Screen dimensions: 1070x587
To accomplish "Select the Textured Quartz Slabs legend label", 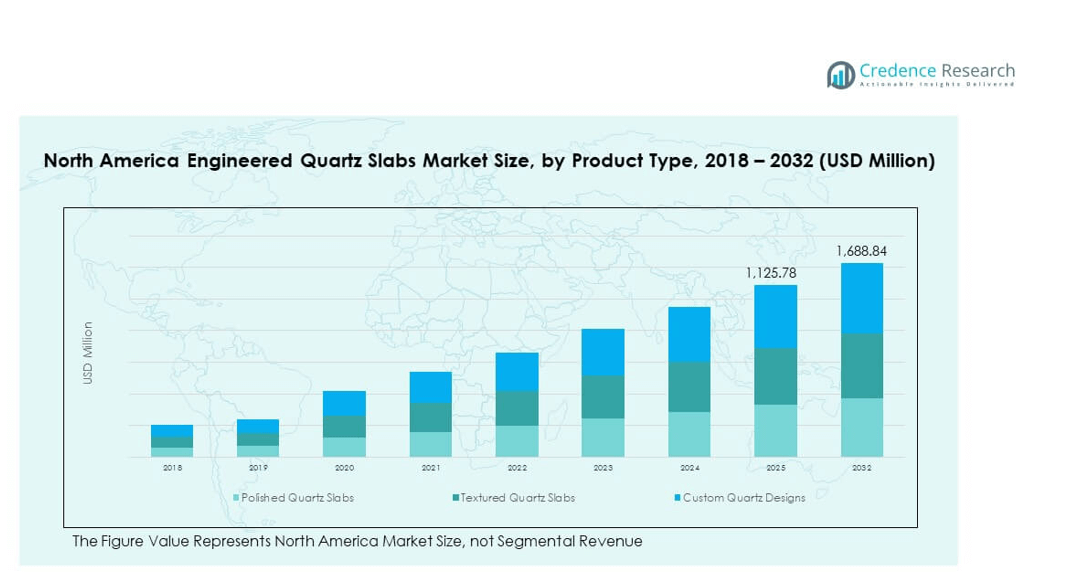I will click(518, 498).
